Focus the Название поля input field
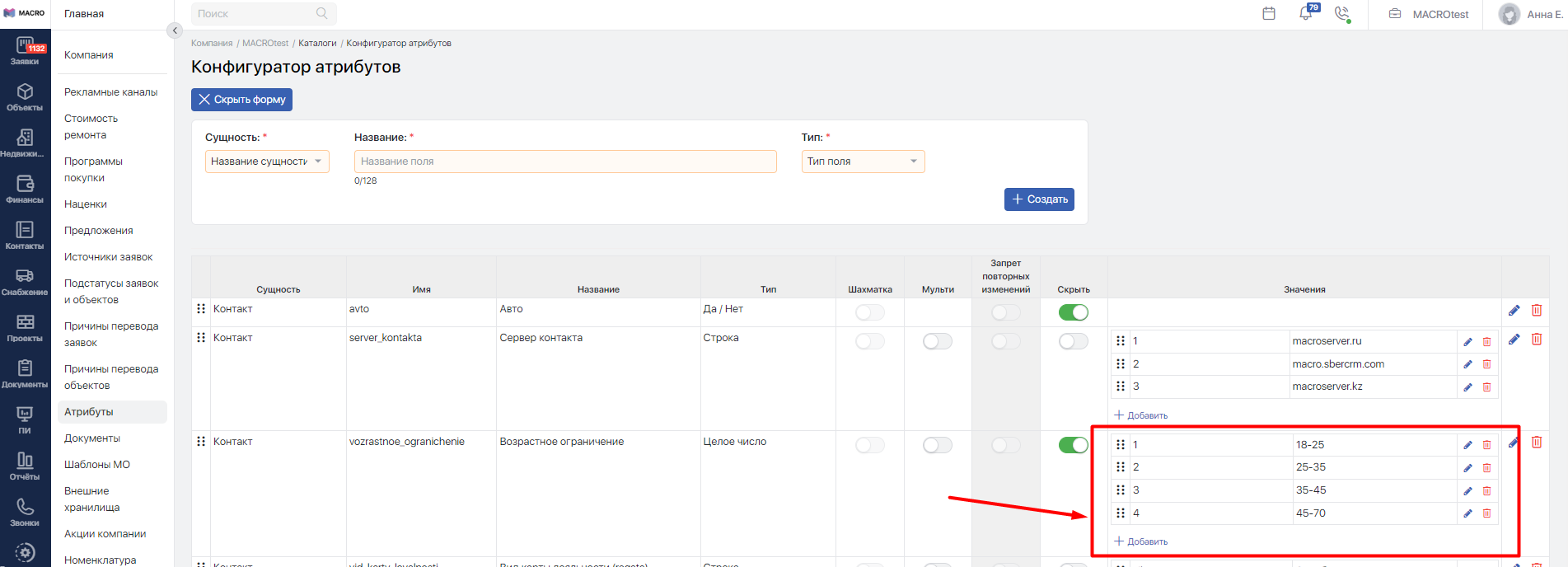The image size is (1568, 567). click(564, 162)
